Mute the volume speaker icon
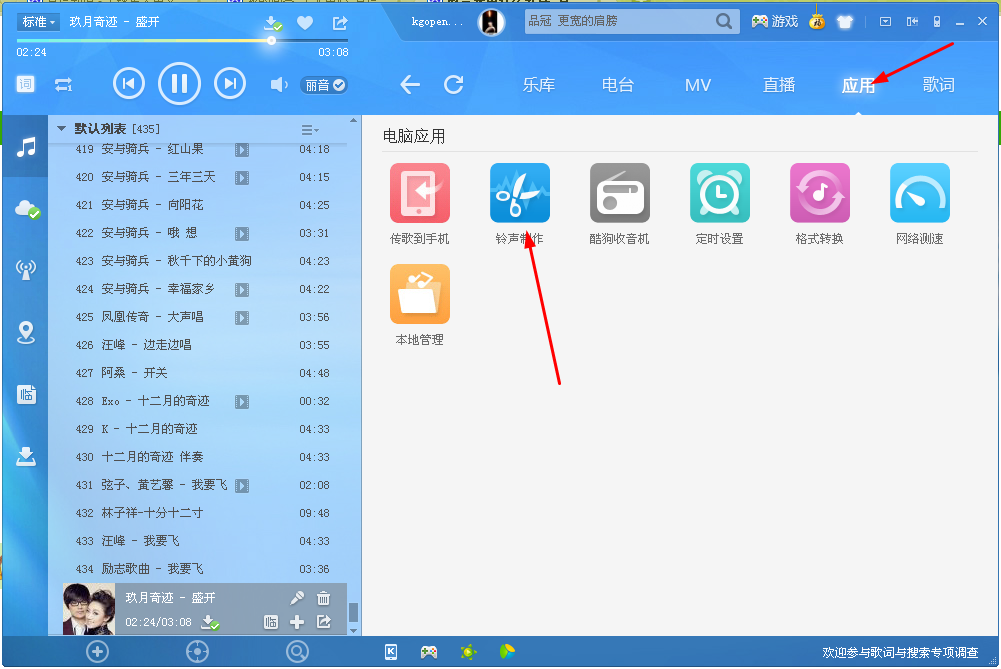The image size is (1001, 669). (279, 84)
